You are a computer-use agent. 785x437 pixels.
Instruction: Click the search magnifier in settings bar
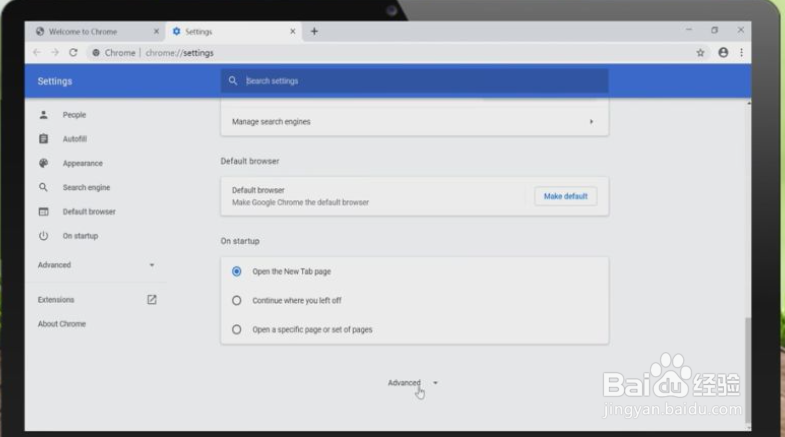pos(233,81)
